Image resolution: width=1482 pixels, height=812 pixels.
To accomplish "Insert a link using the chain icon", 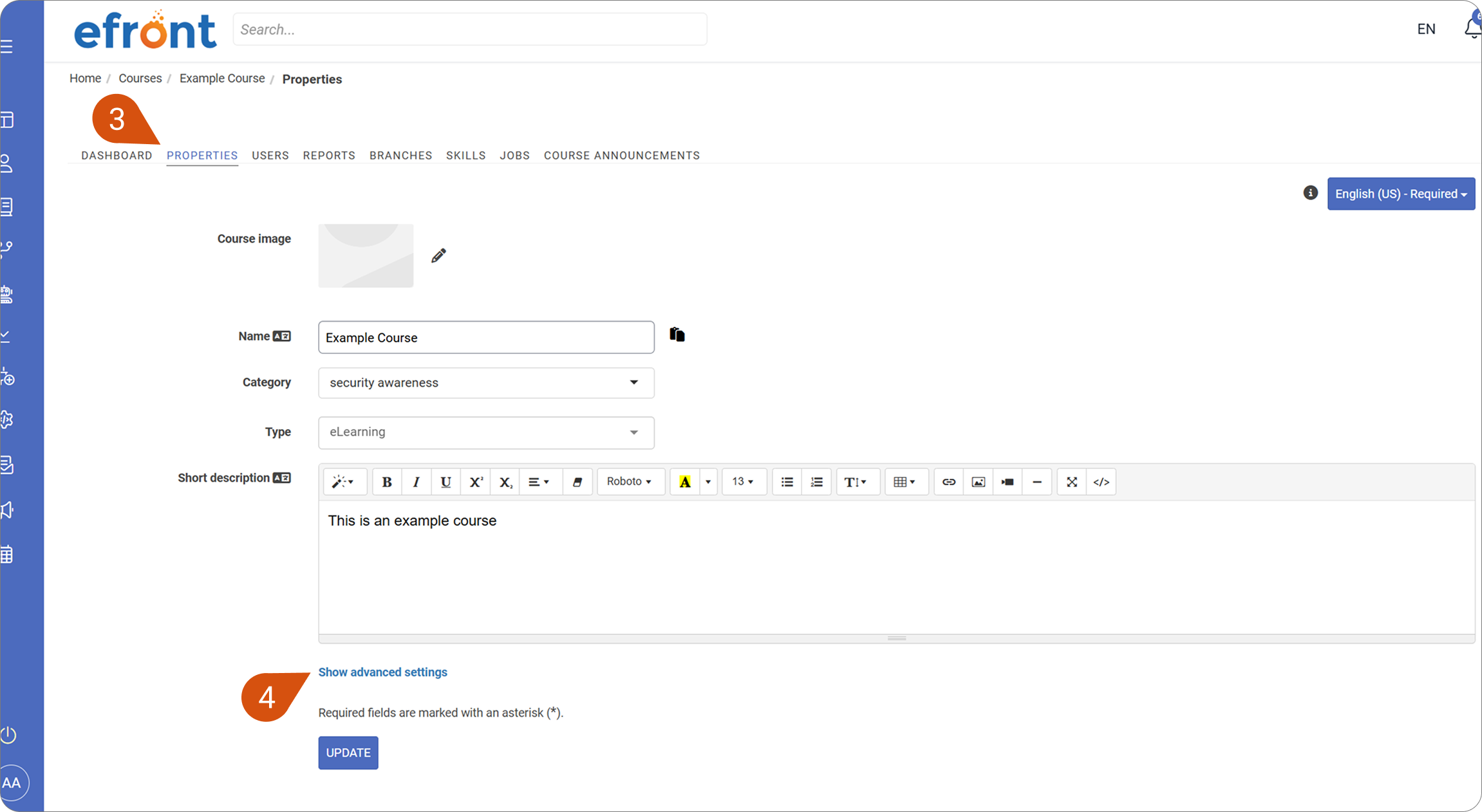I will (948, 482).
